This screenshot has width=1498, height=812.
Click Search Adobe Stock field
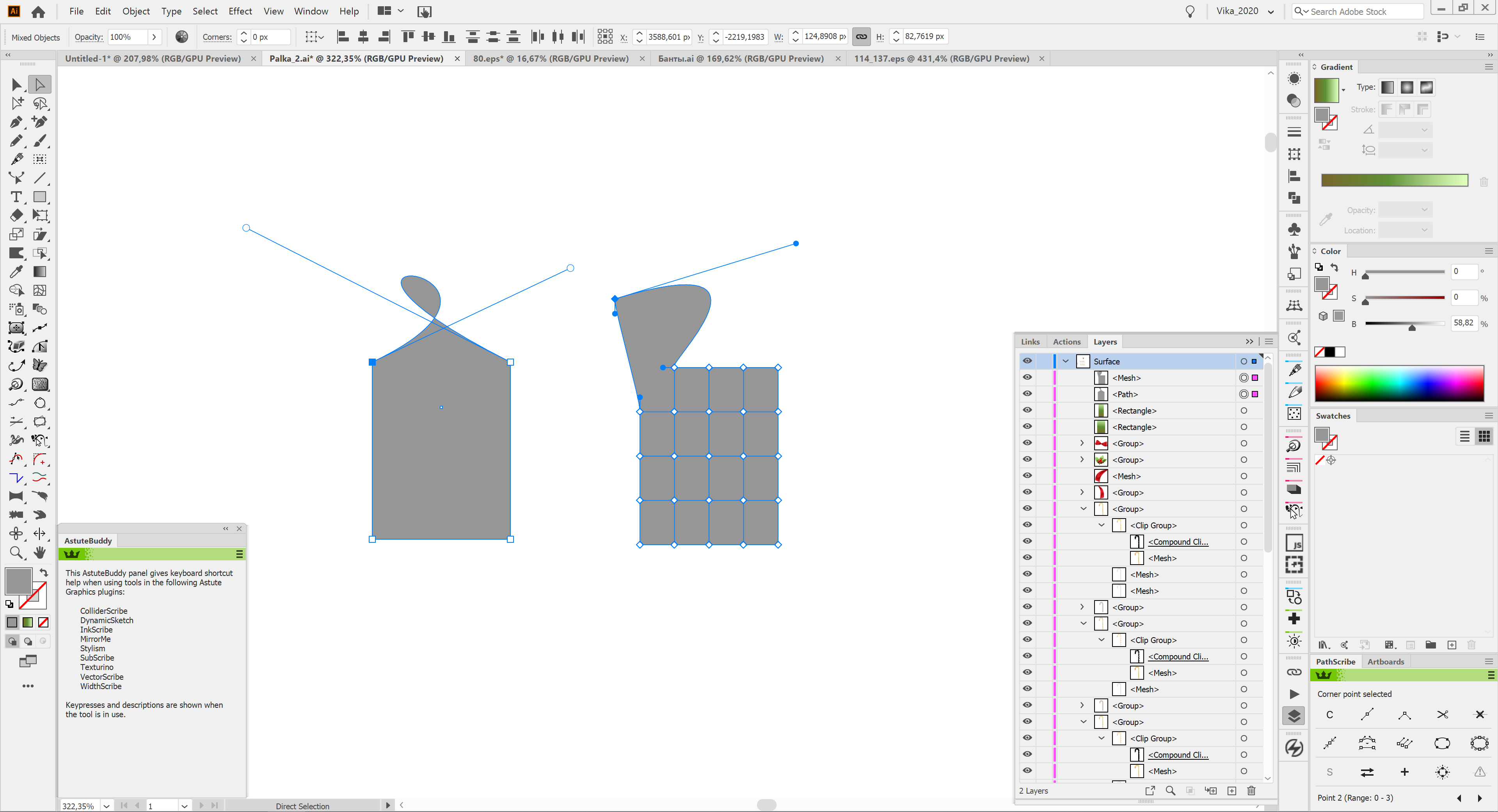(1358, 11)
